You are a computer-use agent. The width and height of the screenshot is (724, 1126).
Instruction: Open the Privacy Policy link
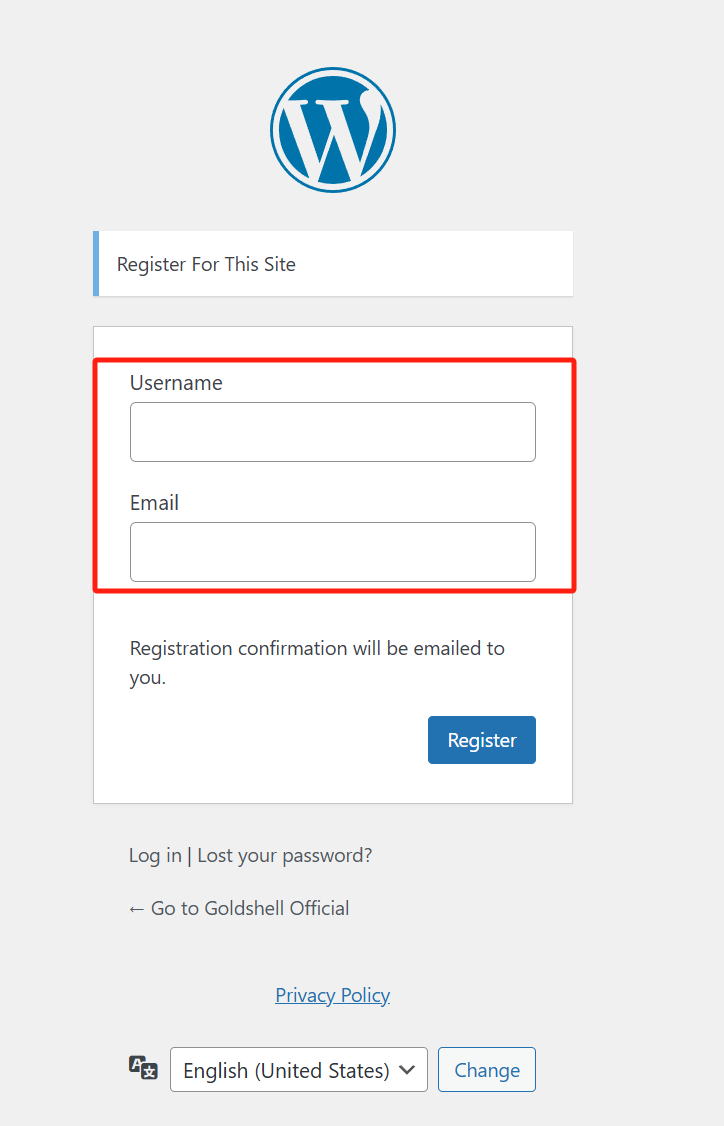tap(333, 995)
